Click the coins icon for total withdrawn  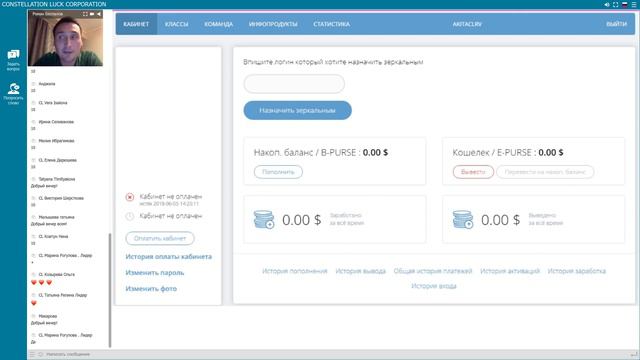pyautogui.click(x=462, y=220)
